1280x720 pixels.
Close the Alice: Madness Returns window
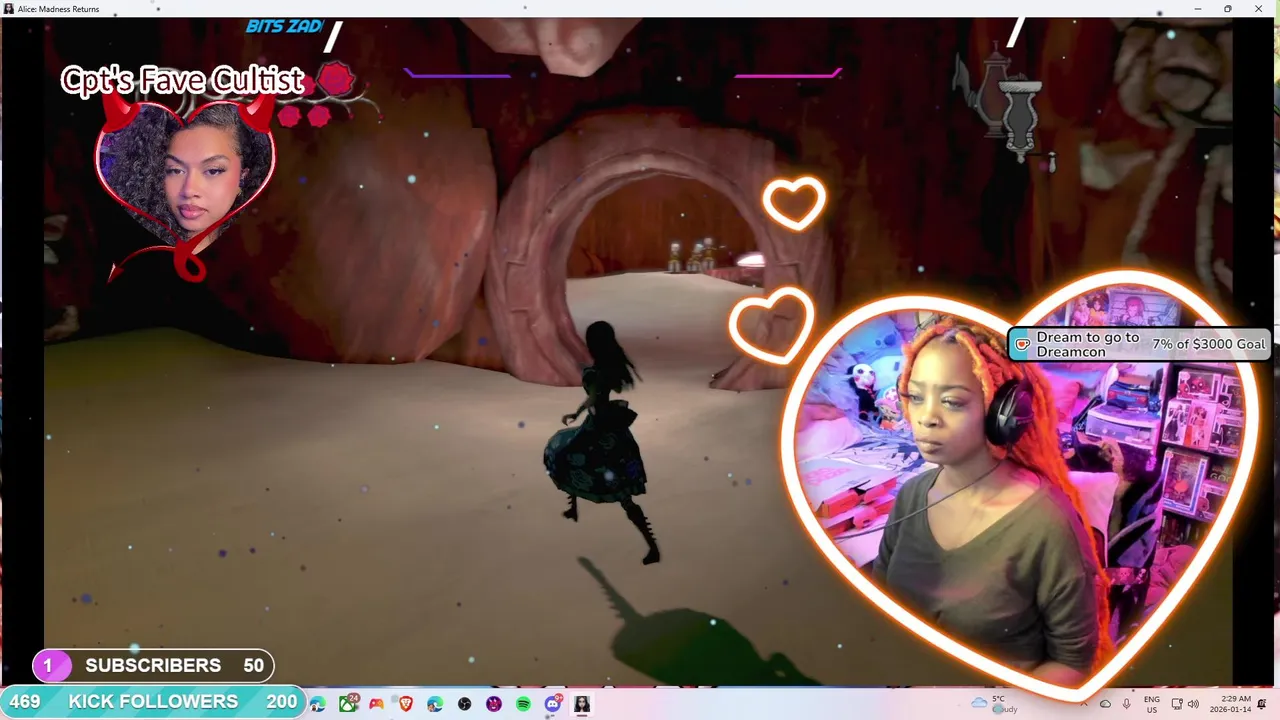[1259, 9]
